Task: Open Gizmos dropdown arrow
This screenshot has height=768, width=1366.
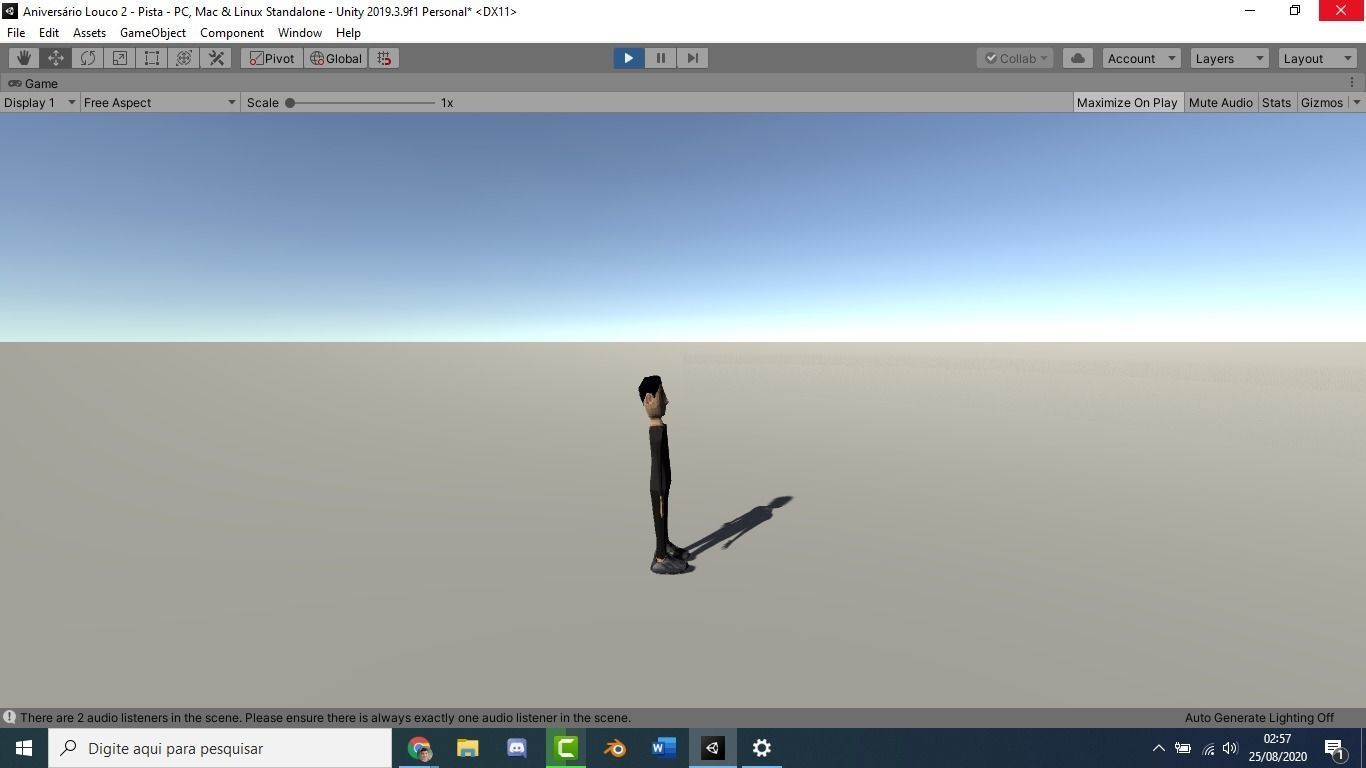Action: point(1356,102)
